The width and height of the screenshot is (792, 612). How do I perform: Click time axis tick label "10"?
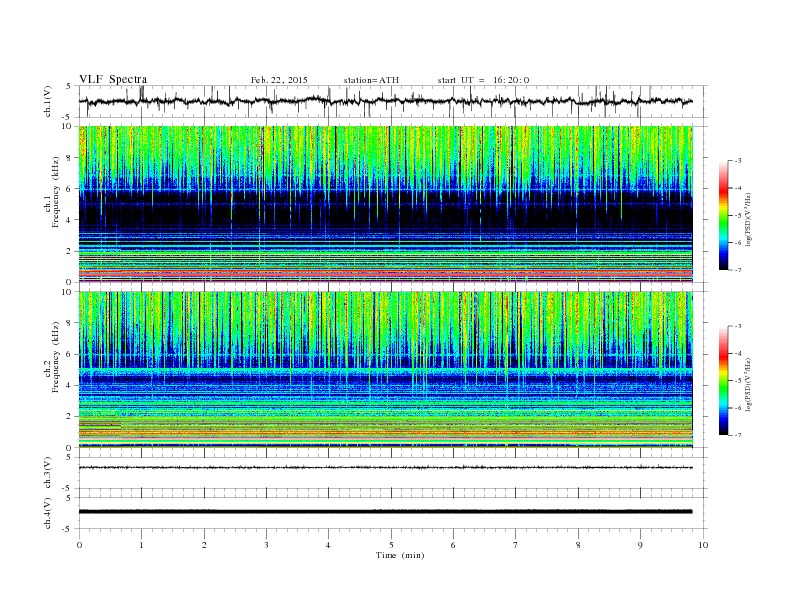(x=703, y=545)
